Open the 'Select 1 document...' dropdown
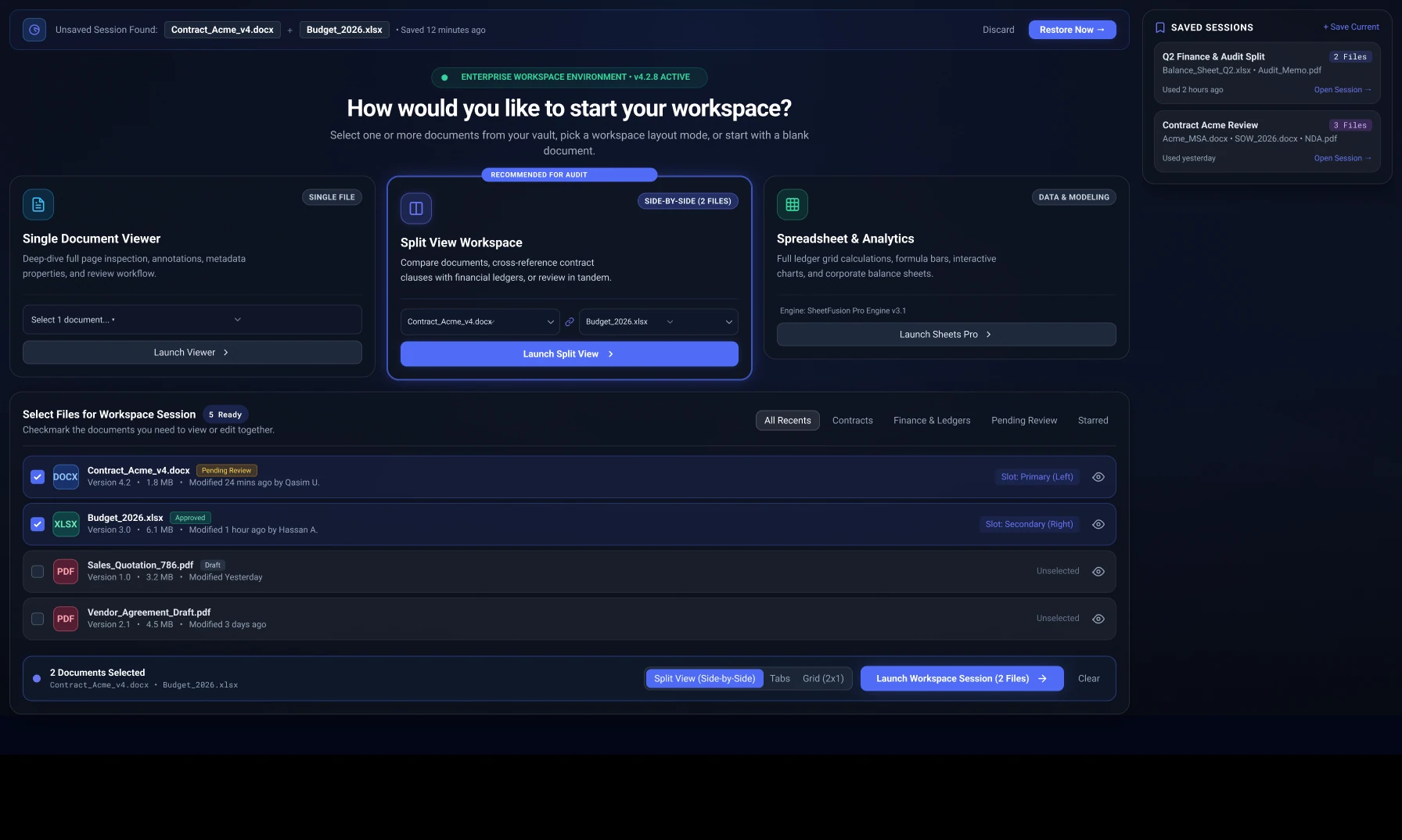 pos(192,320)
